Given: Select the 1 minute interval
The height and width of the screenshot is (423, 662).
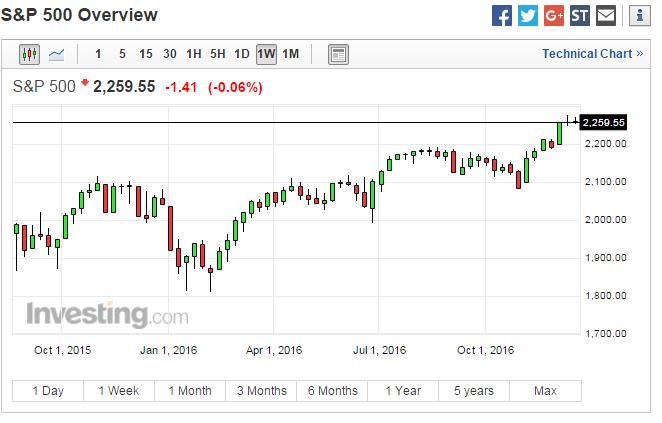Looking at the screenshot, I should [98, 54].
